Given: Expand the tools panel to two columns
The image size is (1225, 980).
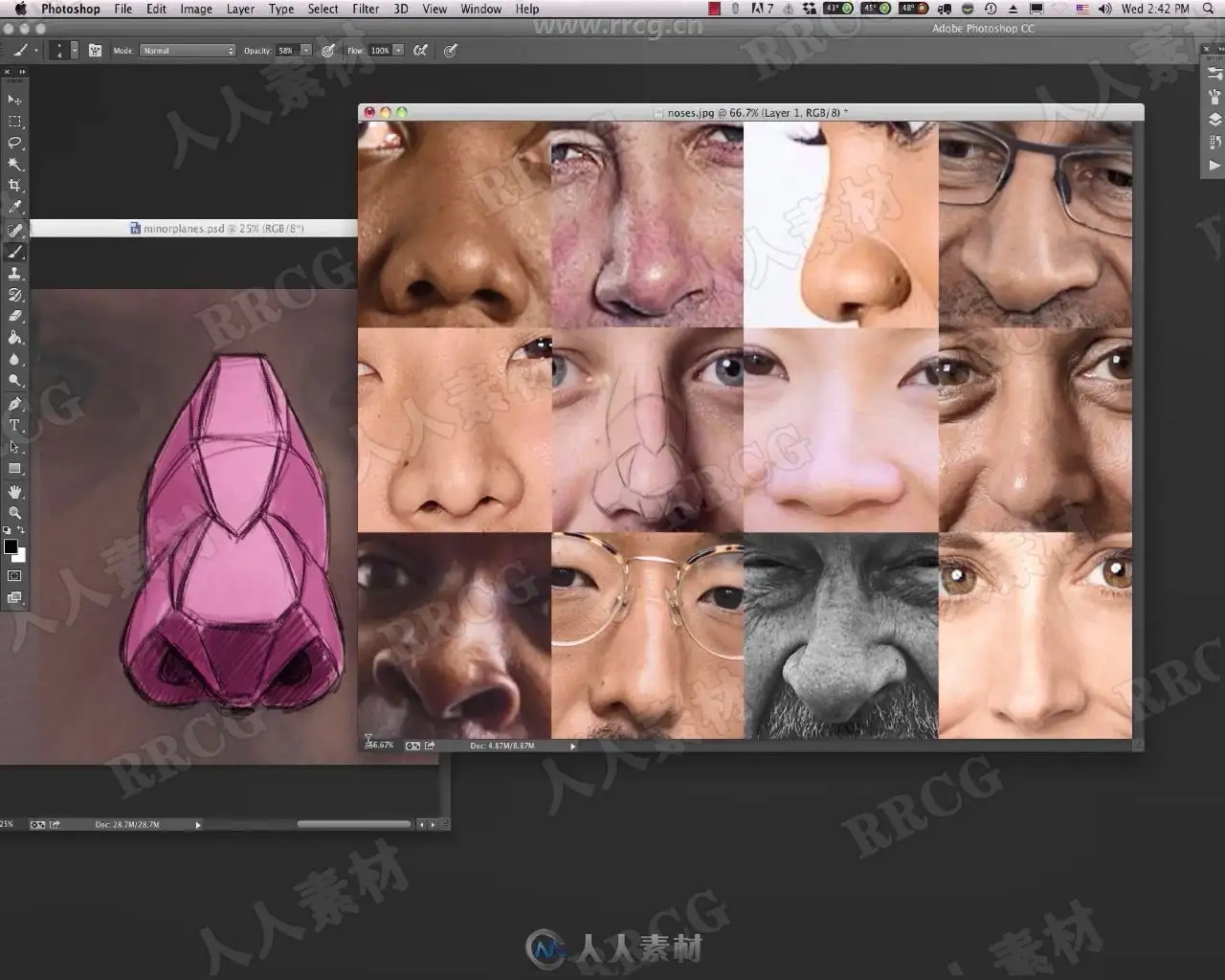Looking at the screenshot, I should (x=22, y=72).
